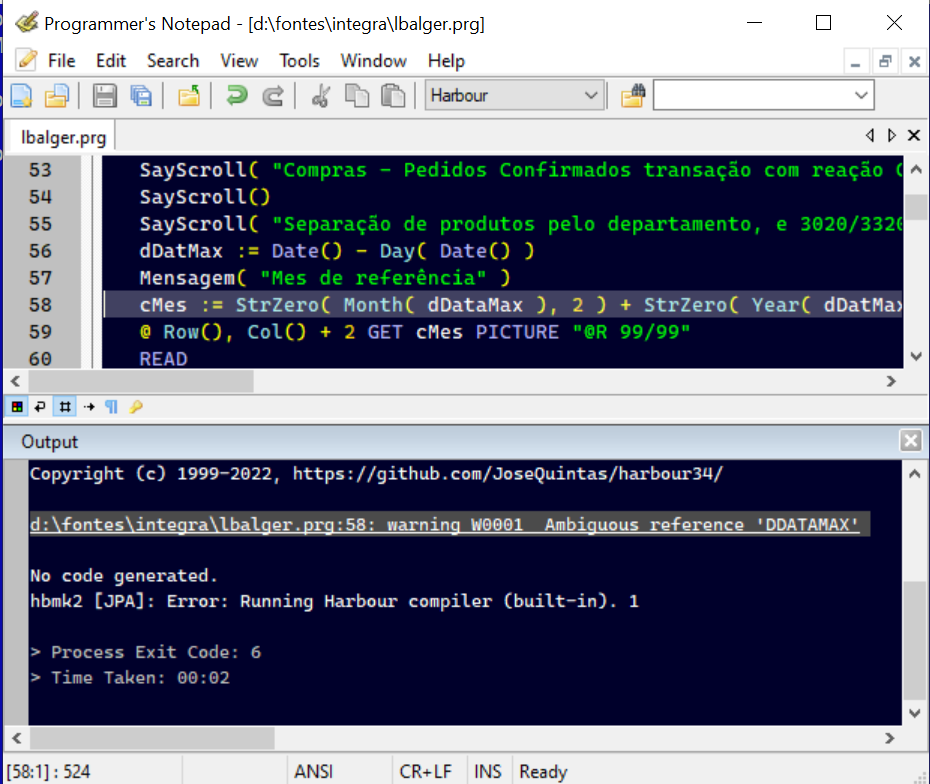The height and width of the screenshot is (784, 930).
Task: Click the Close file folder icon
Action: [x=189, y=95]
